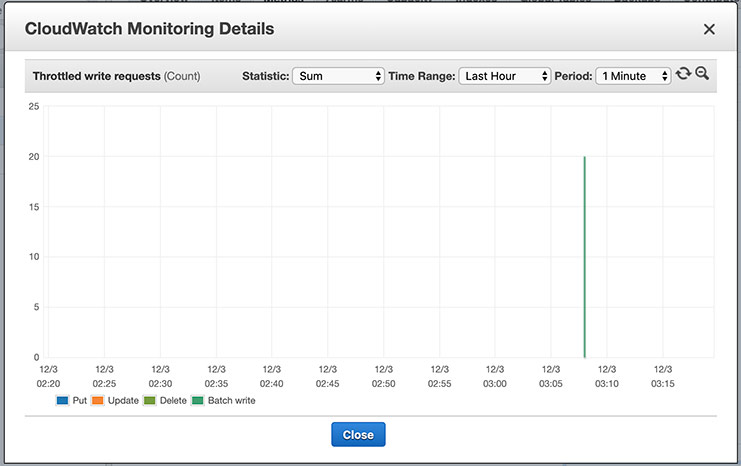Screen dimensions: 741x466
Task: Click the 12/3 02:45 axis label
Action: click(x=327, y=377)
